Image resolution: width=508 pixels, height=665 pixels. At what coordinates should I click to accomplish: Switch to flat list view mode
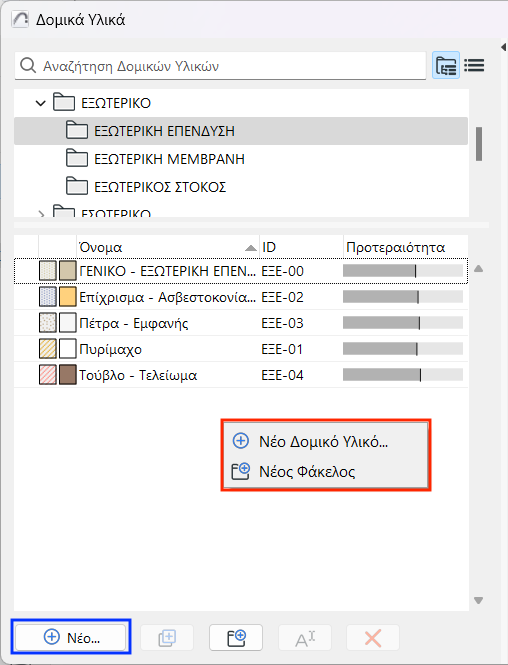point(474,65)
